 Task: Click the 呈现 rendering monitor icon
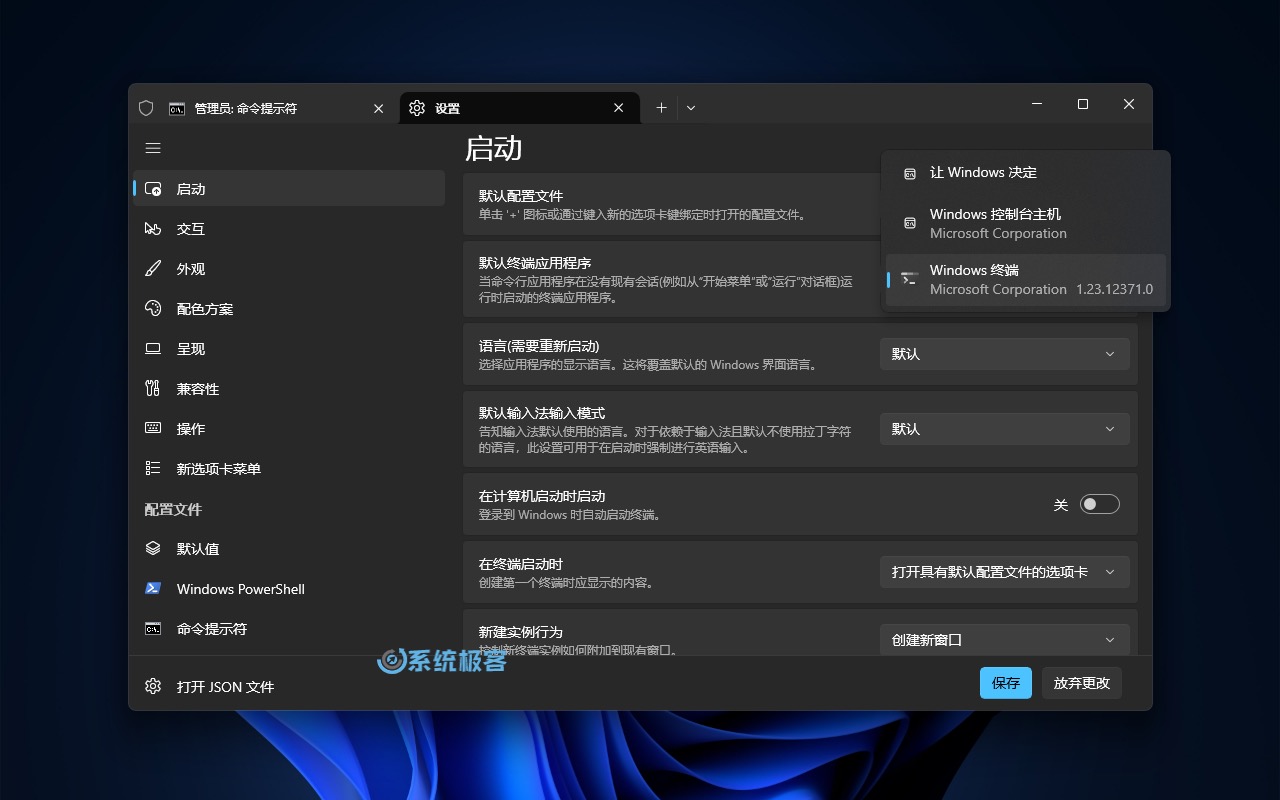point(153,349)
